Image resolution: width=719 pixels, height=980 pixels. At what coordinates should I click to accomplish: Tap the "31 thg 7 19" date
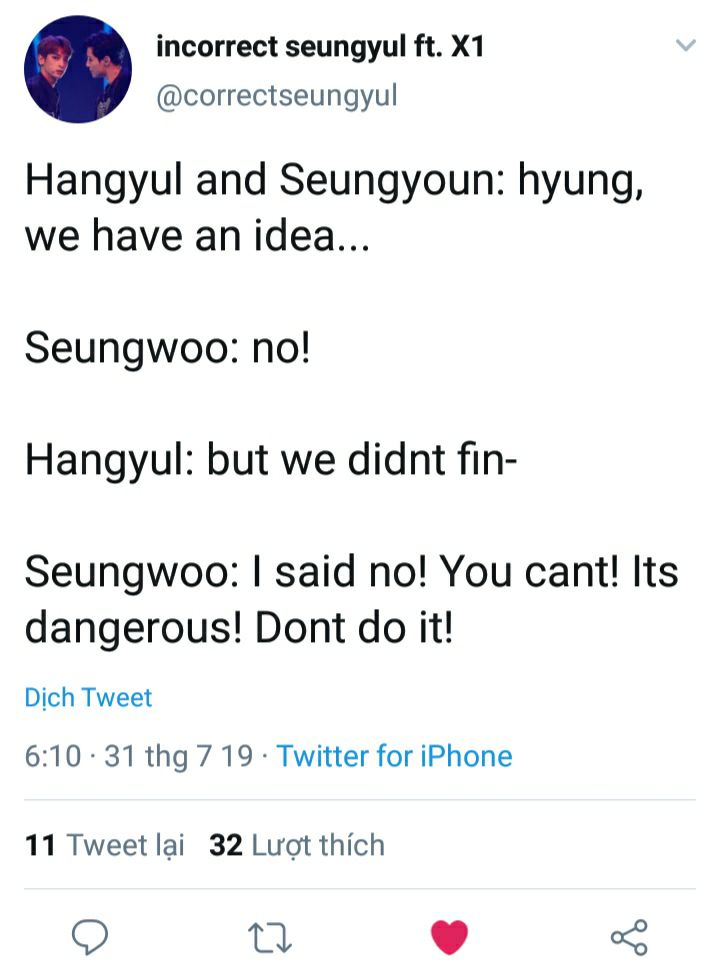click(178, 755)
